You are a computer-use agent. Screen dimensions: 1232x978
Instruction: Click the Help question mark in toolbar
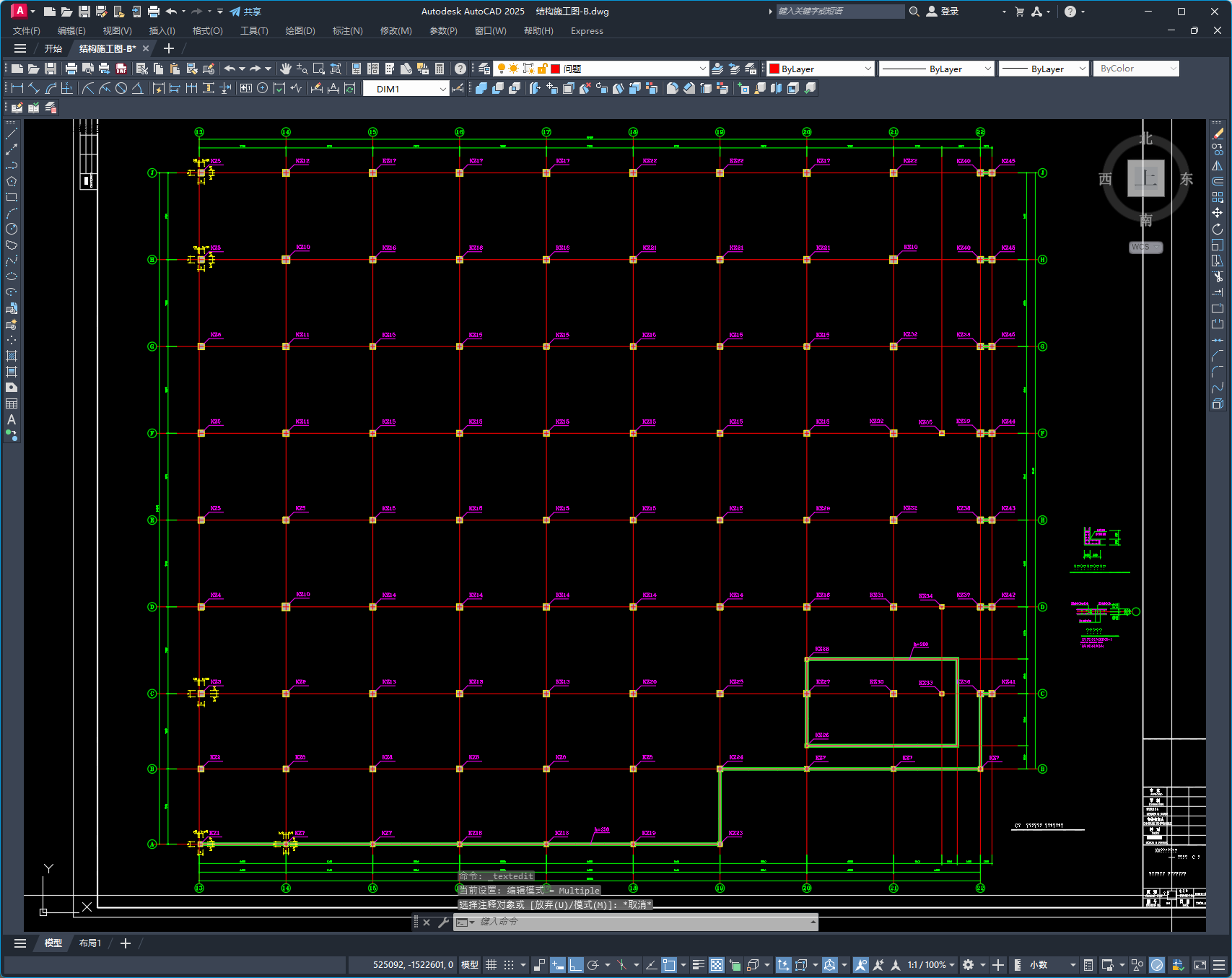pos(460,69)
